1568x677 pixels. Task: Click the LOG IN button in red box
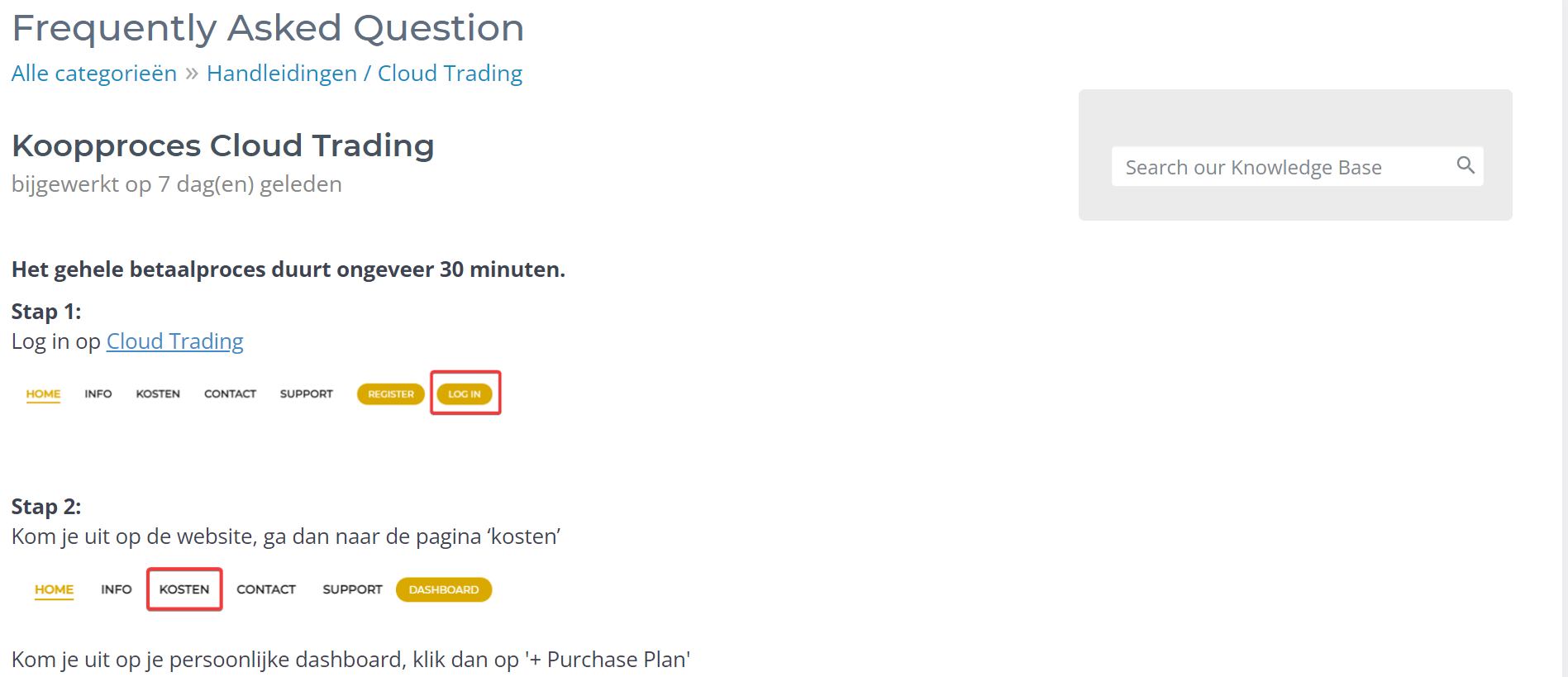pyautogui.click(x=465, y=393)
